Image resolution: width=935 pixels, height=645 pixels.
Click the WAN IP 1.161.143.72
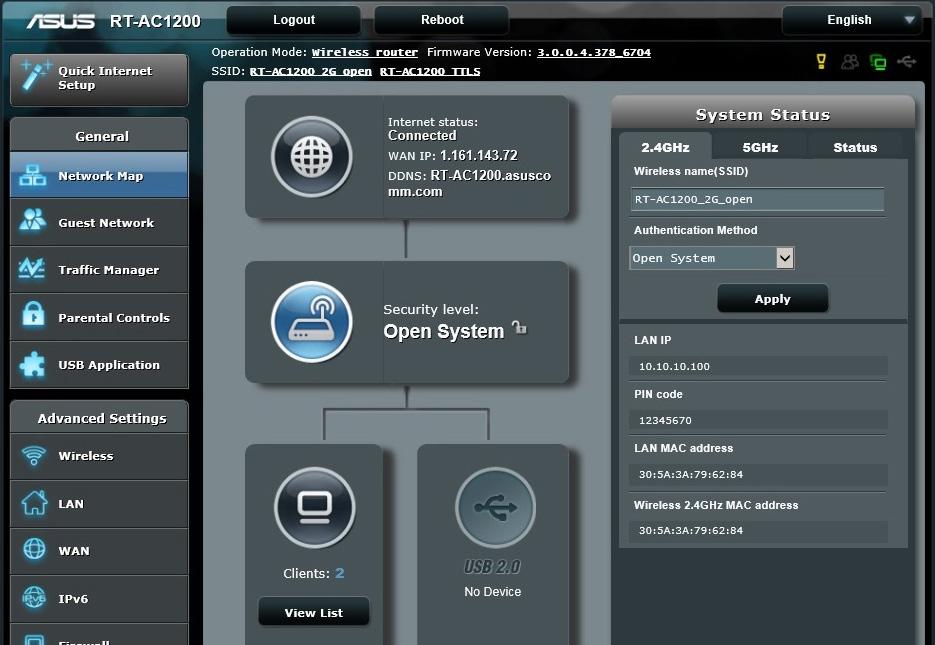click(x=479, y=156)
